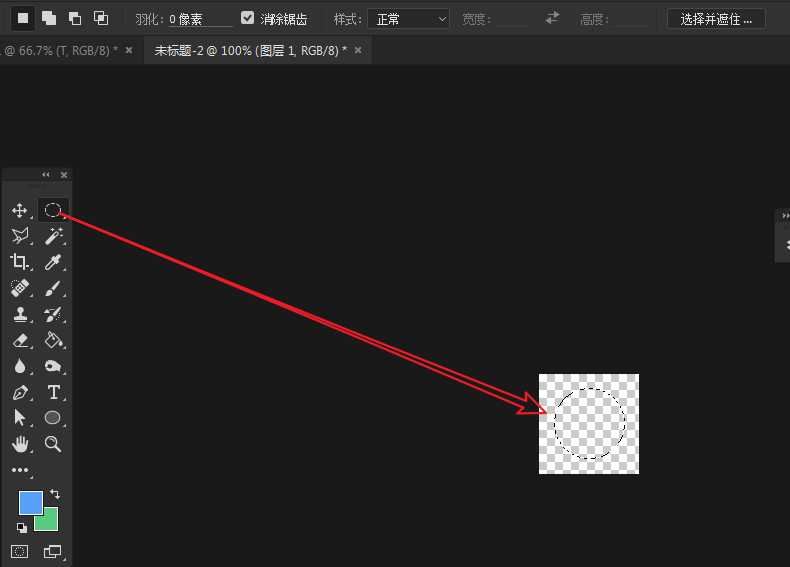The image size is (790, 567).
Task: Select the horizontal Type tool
Action: [x=54, y=392]
